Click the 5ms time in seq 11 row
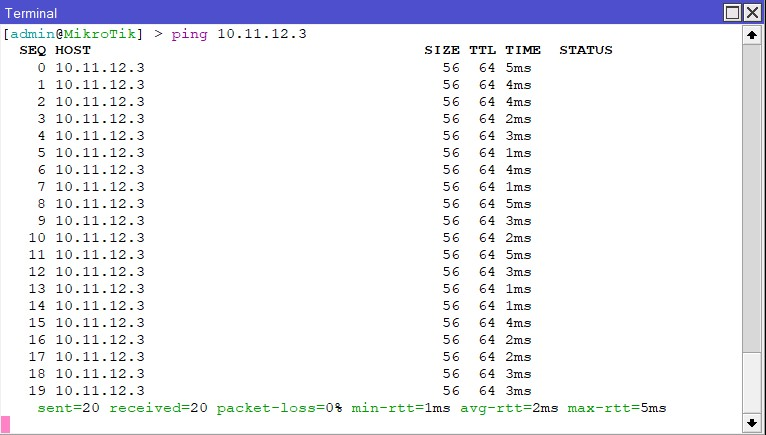 (x=518, y=255)
